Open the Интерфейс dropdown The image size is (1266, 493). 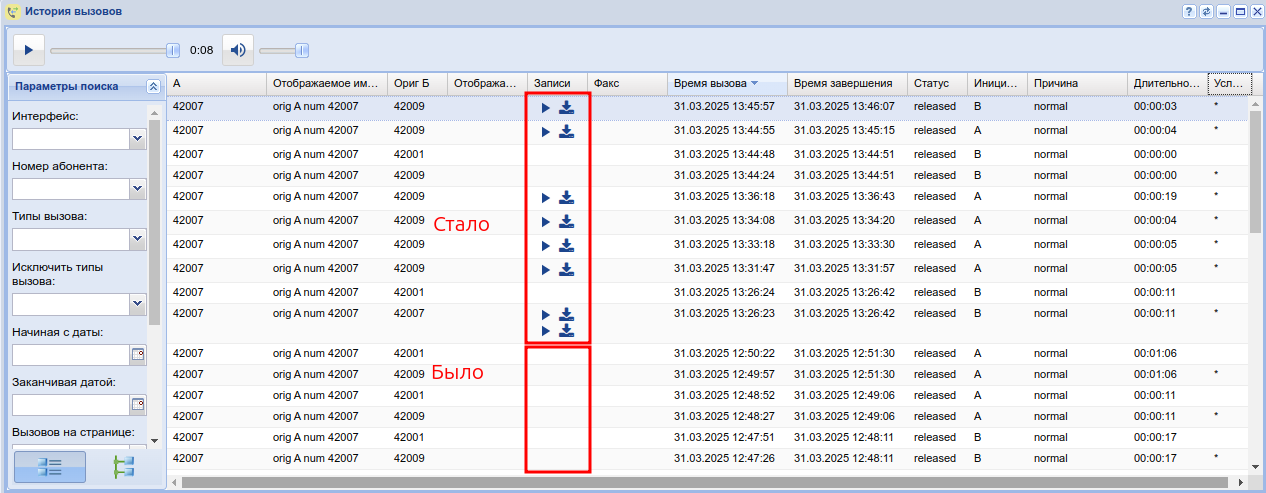tap(137, 139)
